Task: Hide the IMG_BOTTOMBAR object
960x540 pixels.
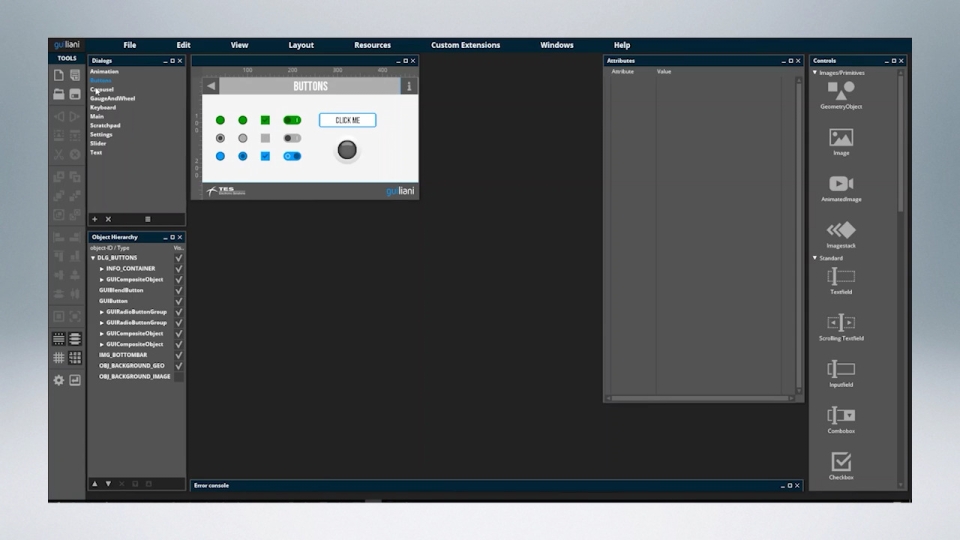Action: (179, 355)
